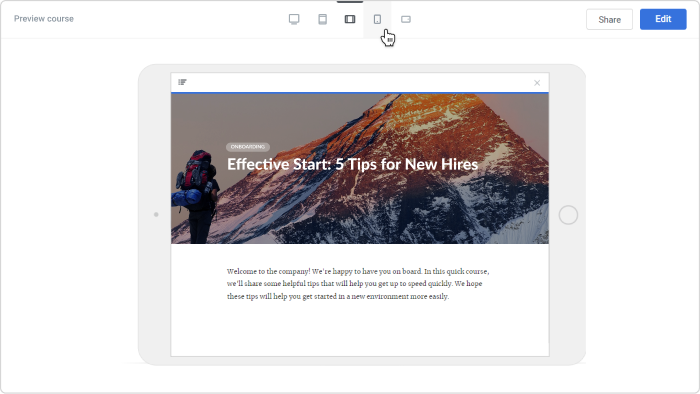The height and width of the screenshot is (394, 700).
Task: Click the blue Edit button
Action: pos(663,19)
